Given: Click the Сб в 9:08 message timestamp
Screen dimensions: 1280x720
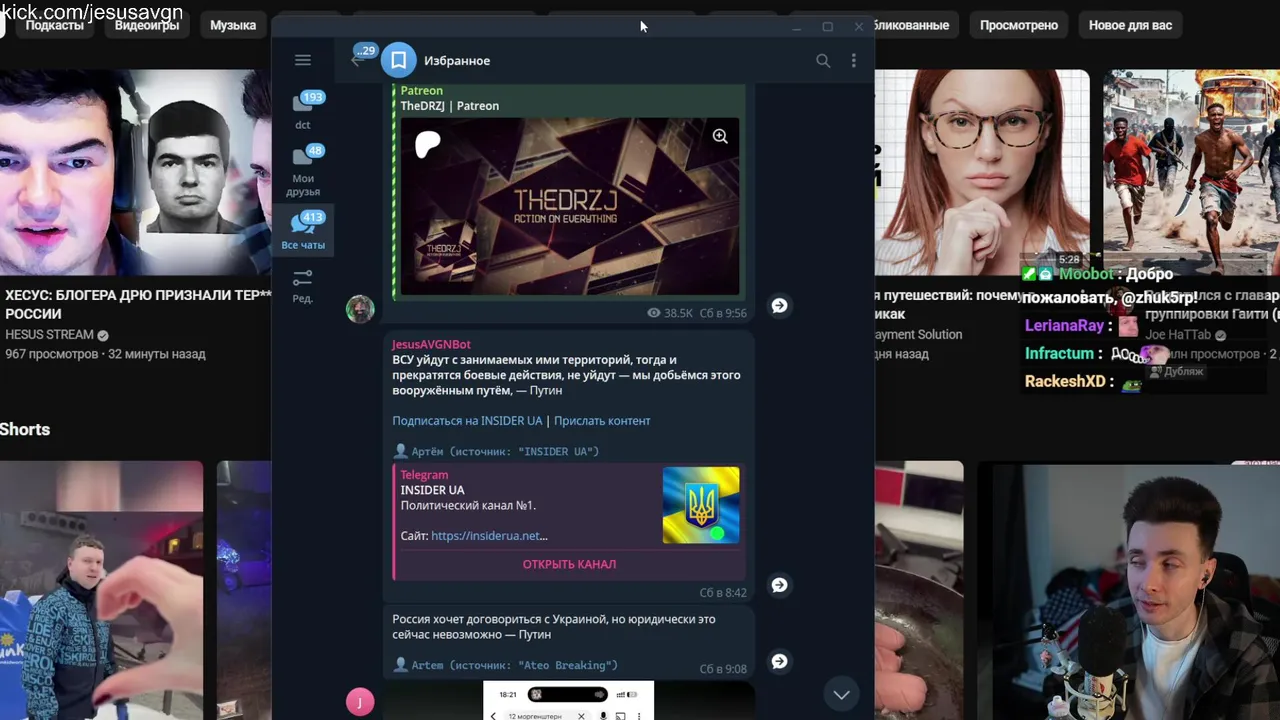Looking at the screenshot, I should 723,669.
